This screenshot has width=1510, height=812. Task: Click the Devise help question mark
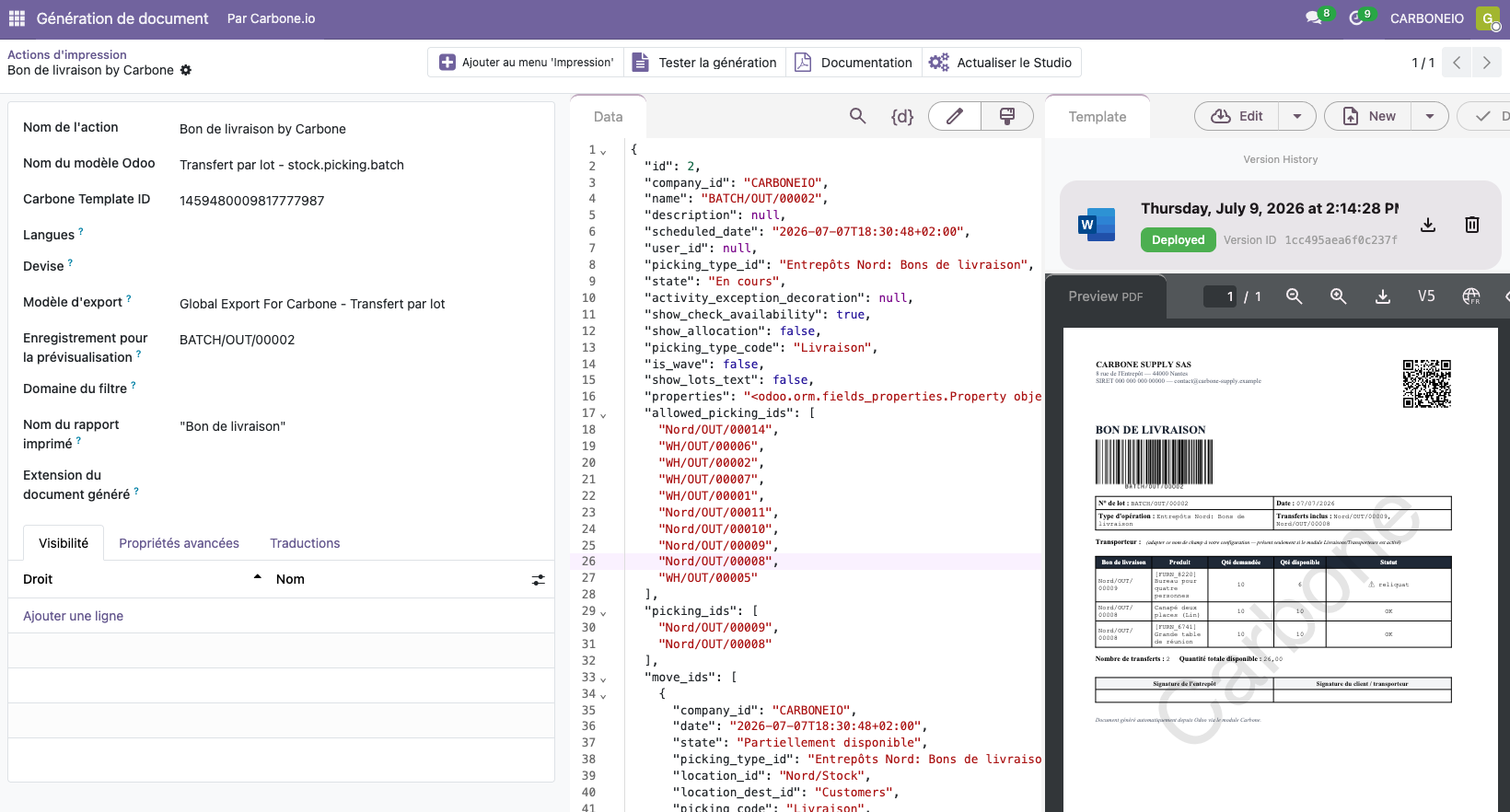tap(70, 262)
